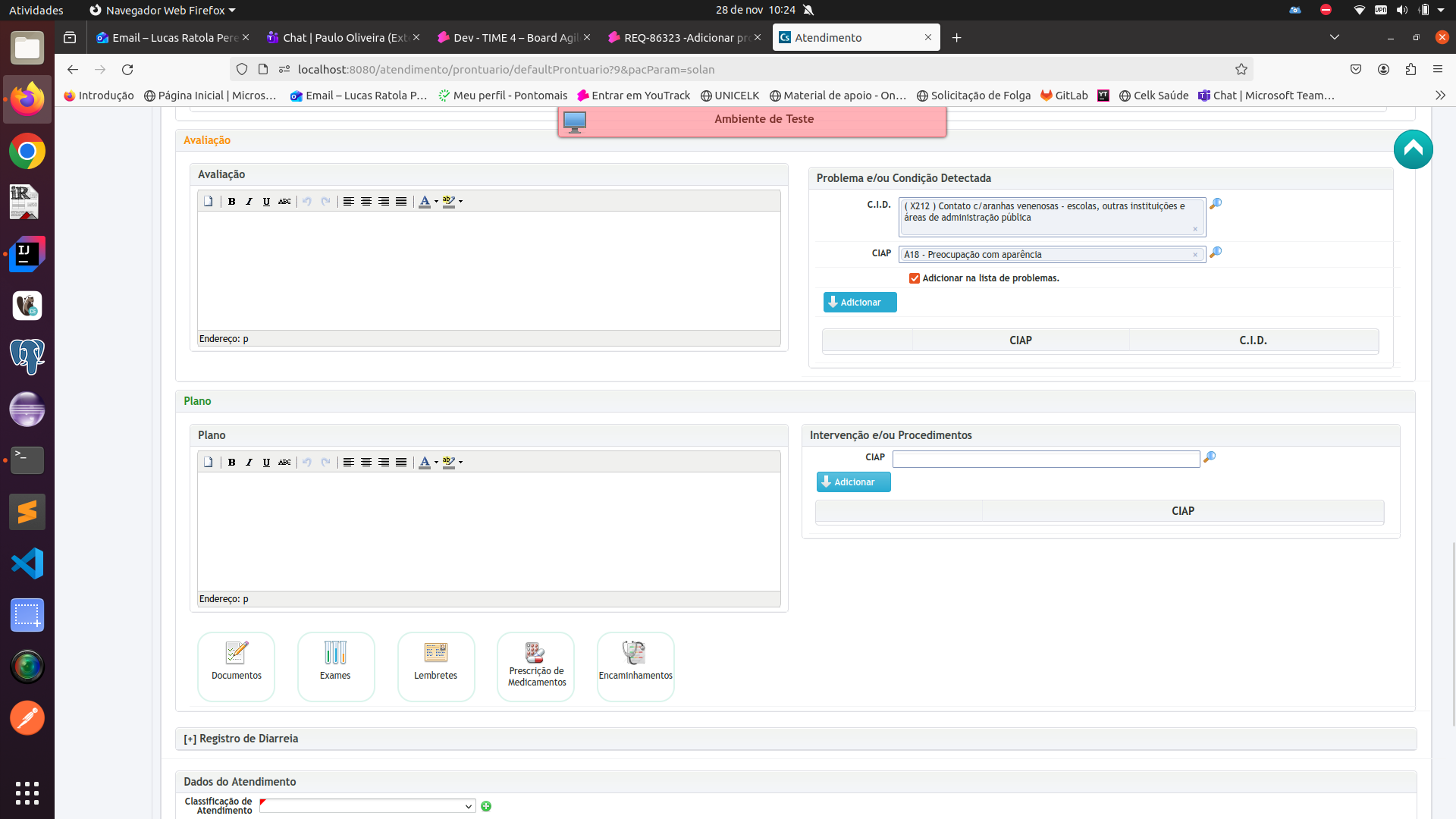
Task: Click the GitLab bookmark link
Action: pyautogui.click(x=1064, y=96)
